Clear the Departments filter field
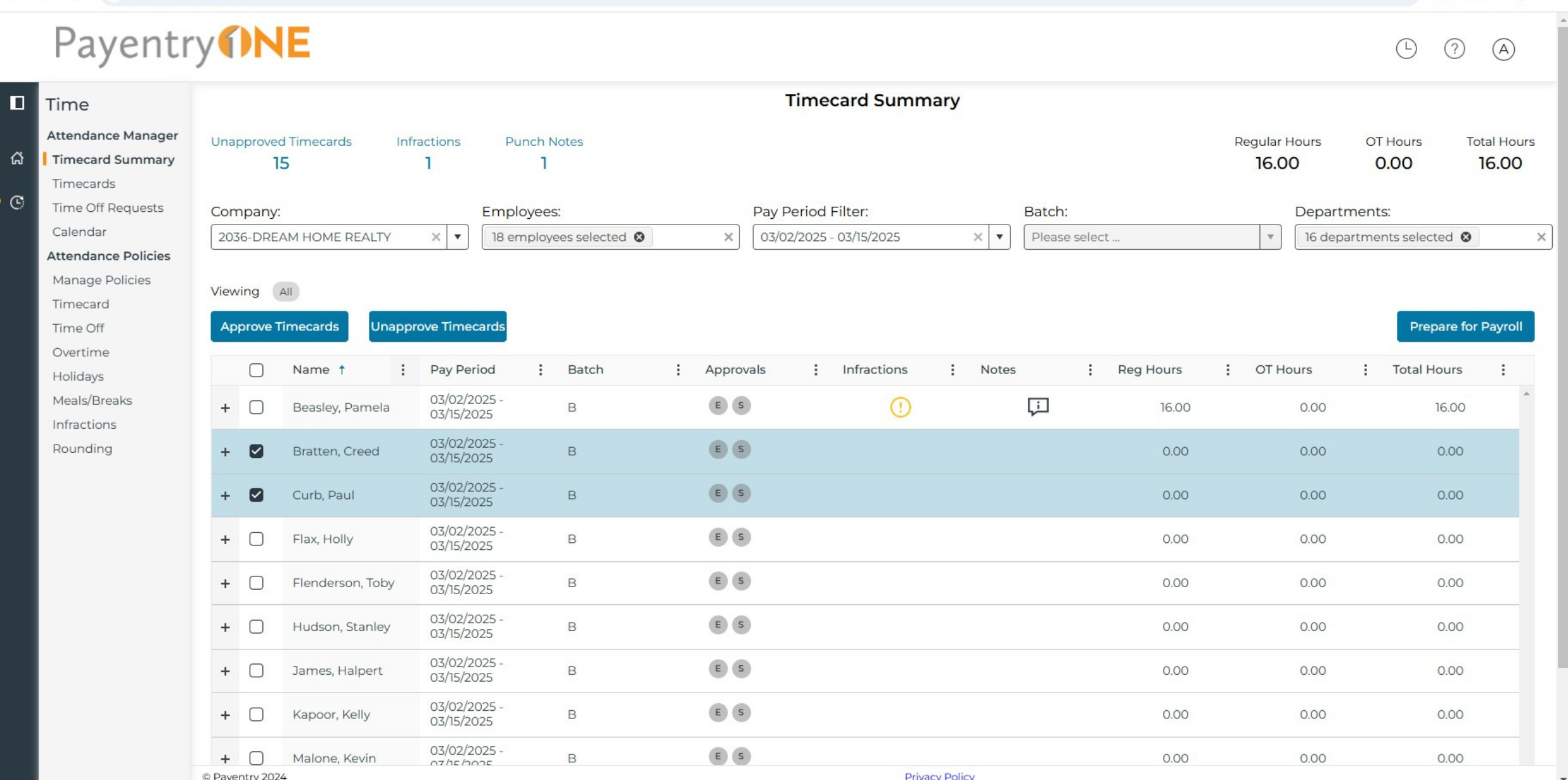This screenshot has width=1568, height=780. [x=1541, y=237]
